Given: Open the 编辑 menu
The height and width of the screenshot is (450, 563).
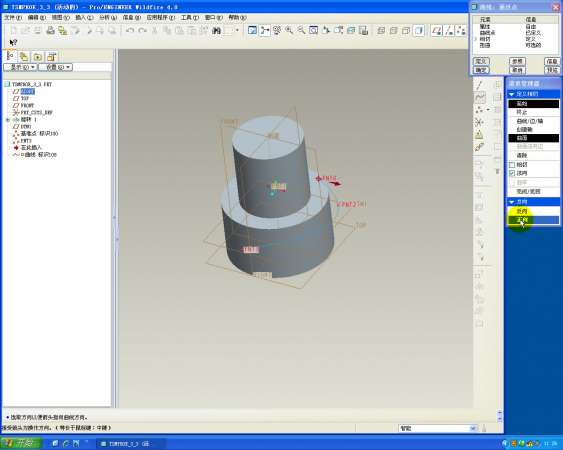Looking at the screenshot, I should pos(37,17).
